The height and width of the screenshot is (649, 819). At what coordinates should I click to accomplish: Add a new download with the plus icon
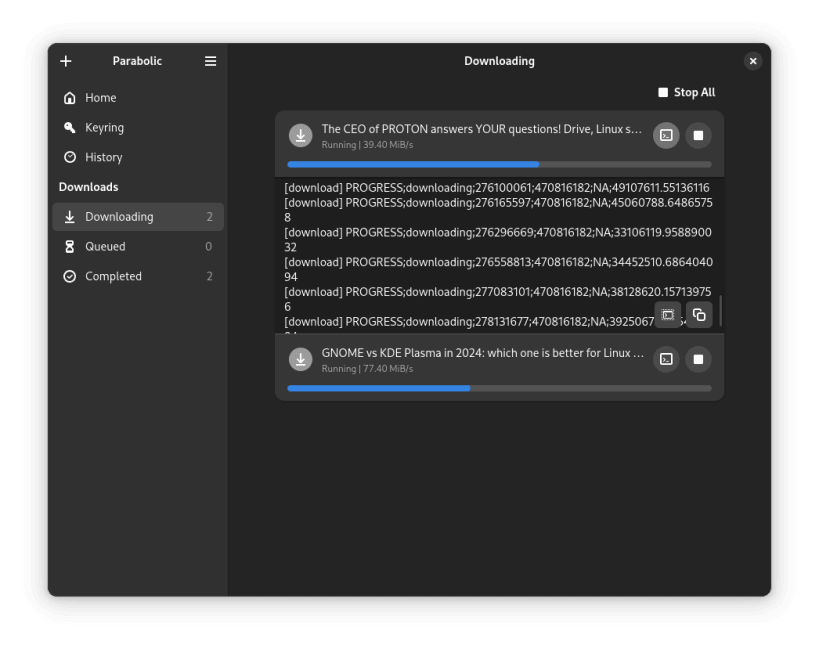coord(65,61)
